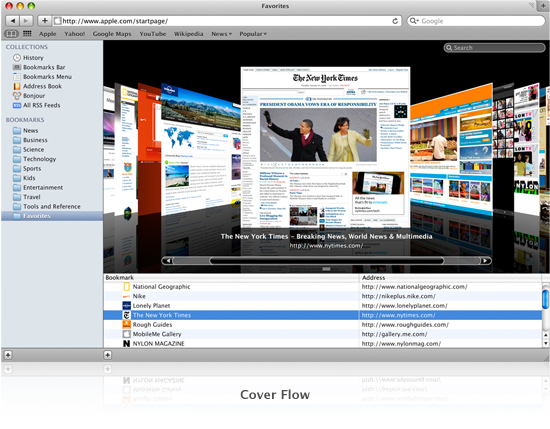Click the Forward navigation arrow
The width and height of the screenshot is (550, 429).
(x=26, y=21)
